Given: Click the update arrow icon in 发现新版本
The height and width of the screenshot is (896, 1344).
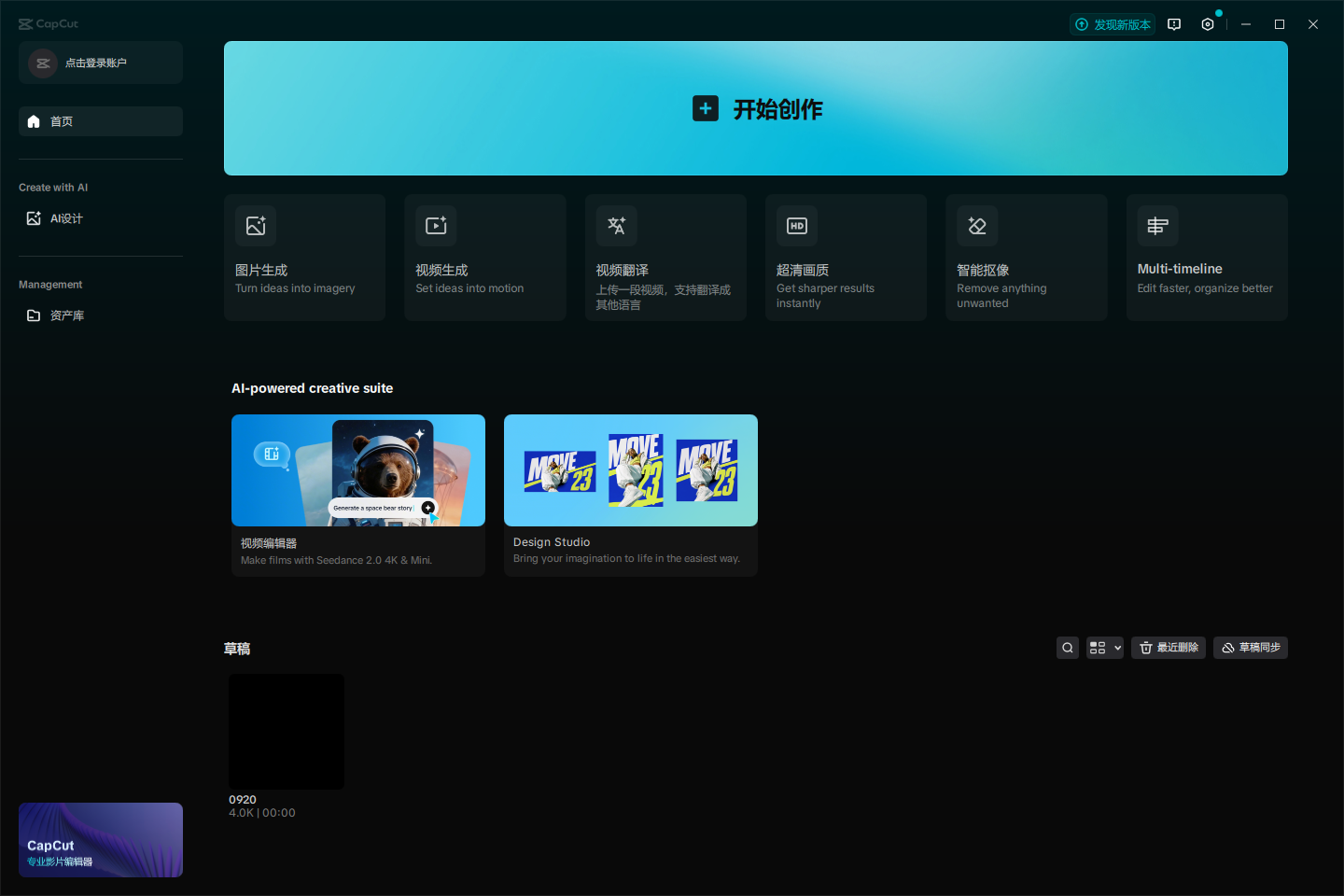Looking at the screenshot, I should [x=1082, y=24].
